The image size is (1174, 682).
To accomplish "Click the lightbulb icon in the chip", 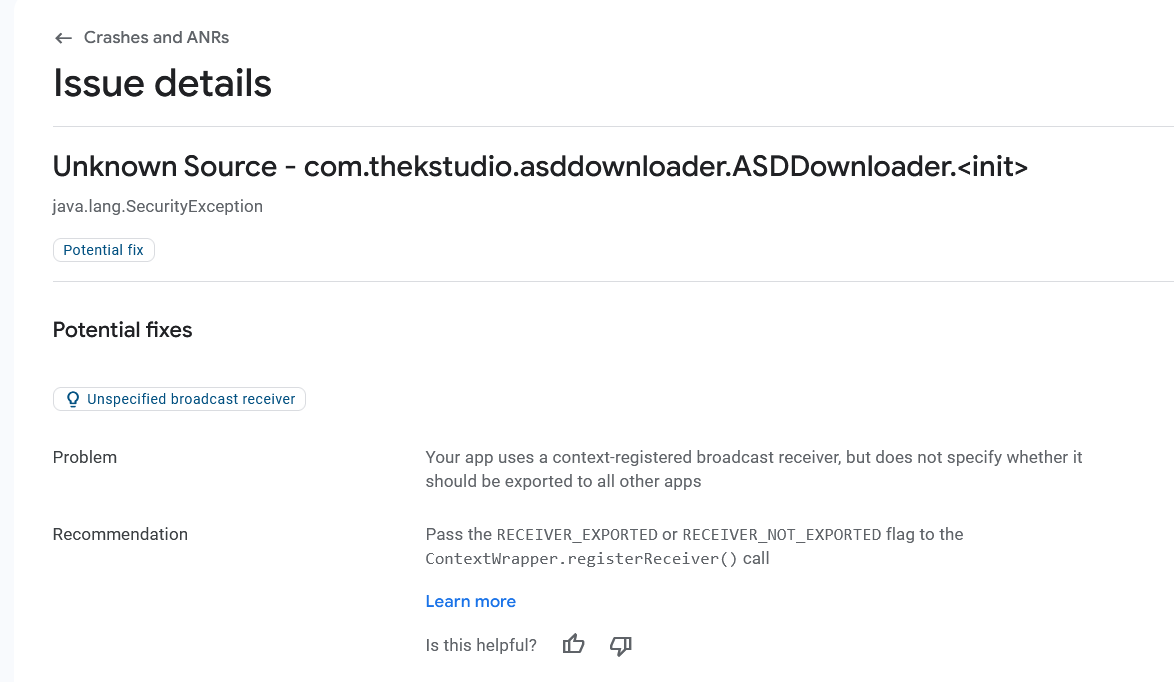I will point(72,399).
